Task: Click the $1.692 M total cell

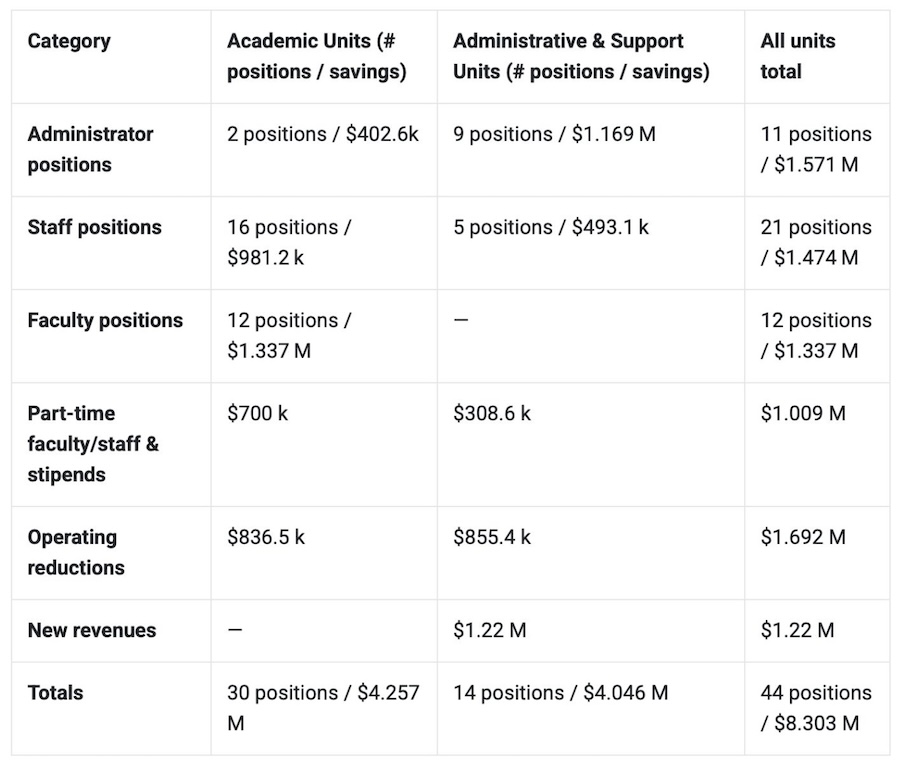Action: coord(803,537)
